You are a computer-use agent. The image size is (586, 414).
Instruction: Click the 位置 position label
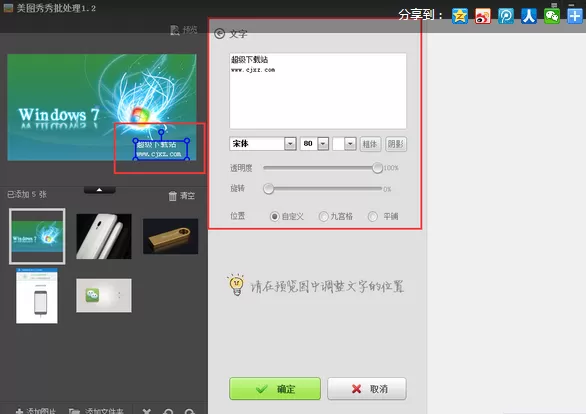coord(238,216)
